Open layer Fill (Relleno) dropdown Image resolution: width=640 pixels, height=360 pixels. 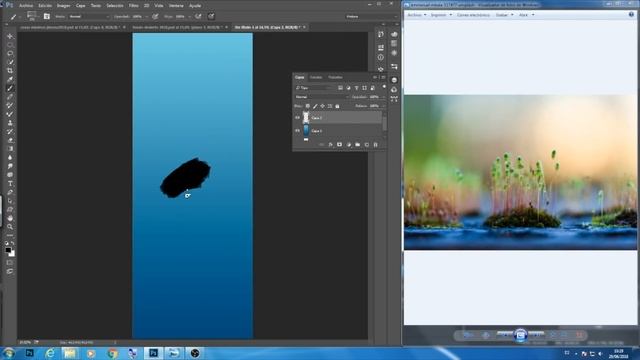(383, 106)
